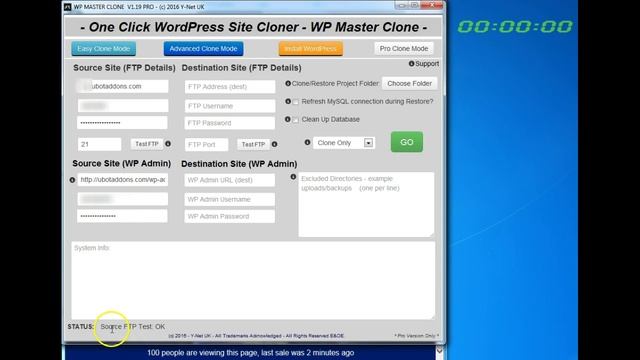The width and height of the screenshot is (640, 360).
Task: Click the 00:00:00 timer display
Action: [x=515, y=27]
